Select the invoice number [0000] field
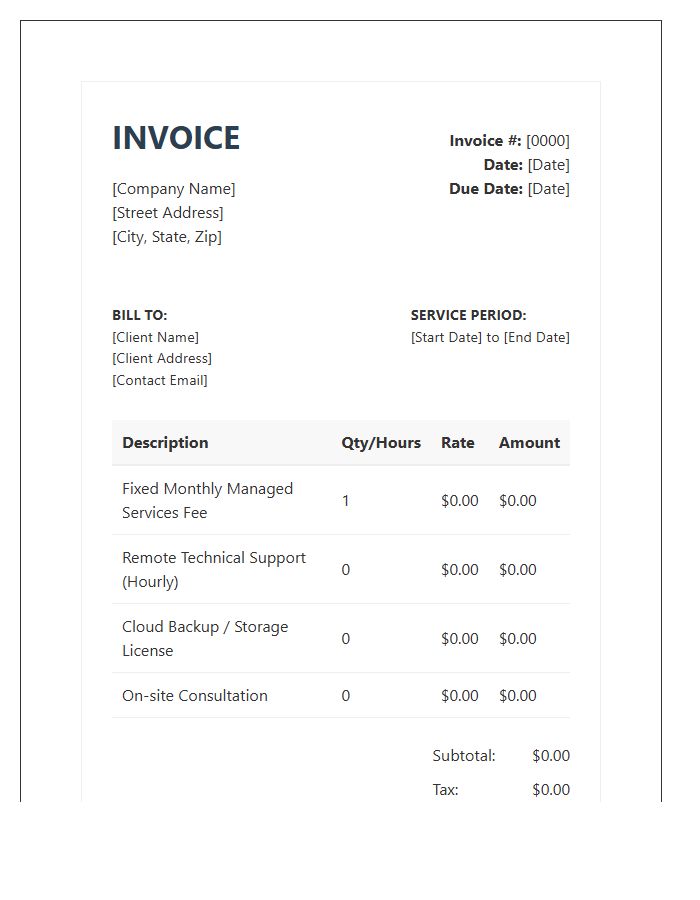Viewport: 700px width, 900px height. point(548,141)
